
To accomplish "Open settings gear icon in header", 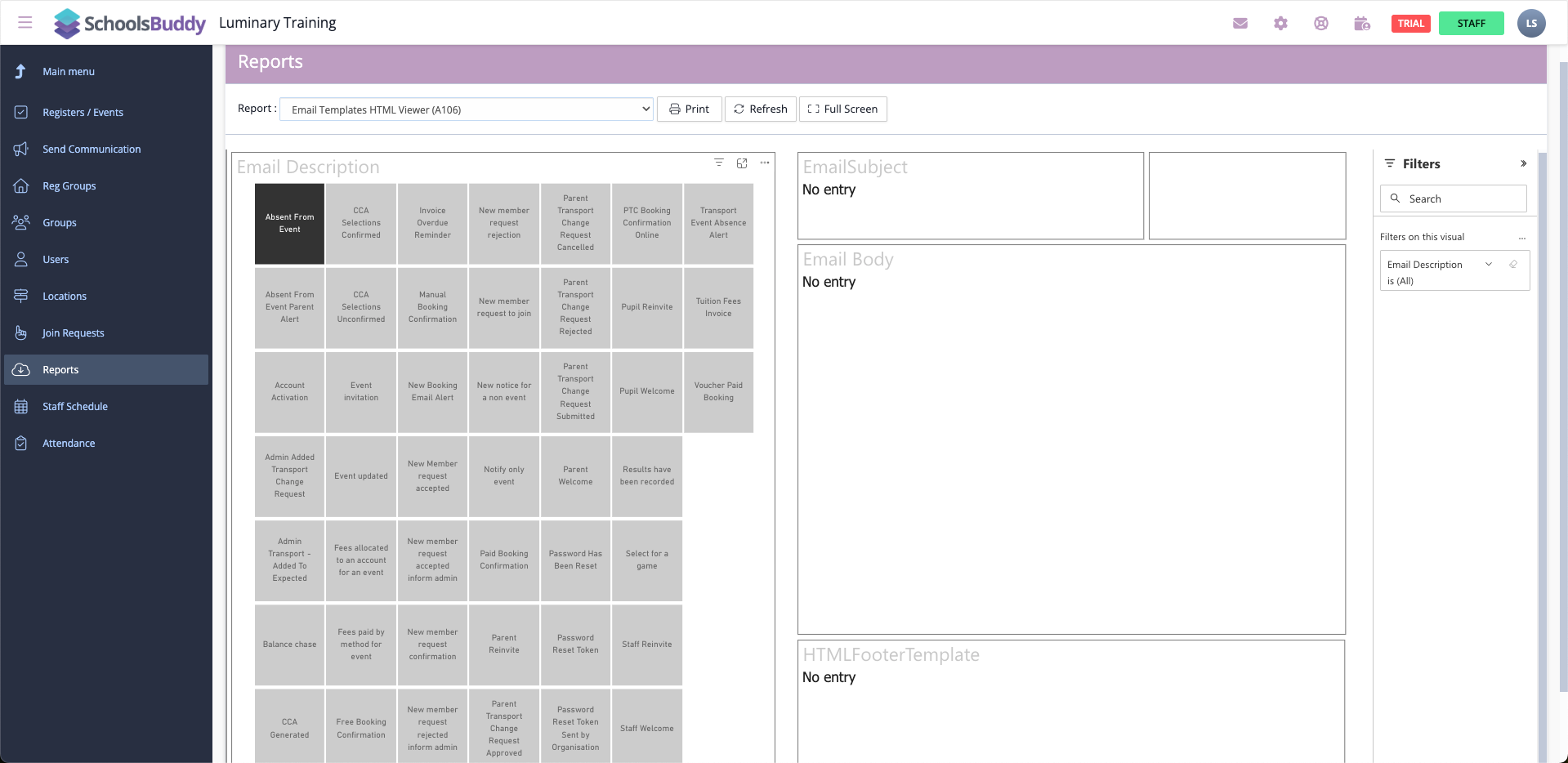I will point(1280,24).
